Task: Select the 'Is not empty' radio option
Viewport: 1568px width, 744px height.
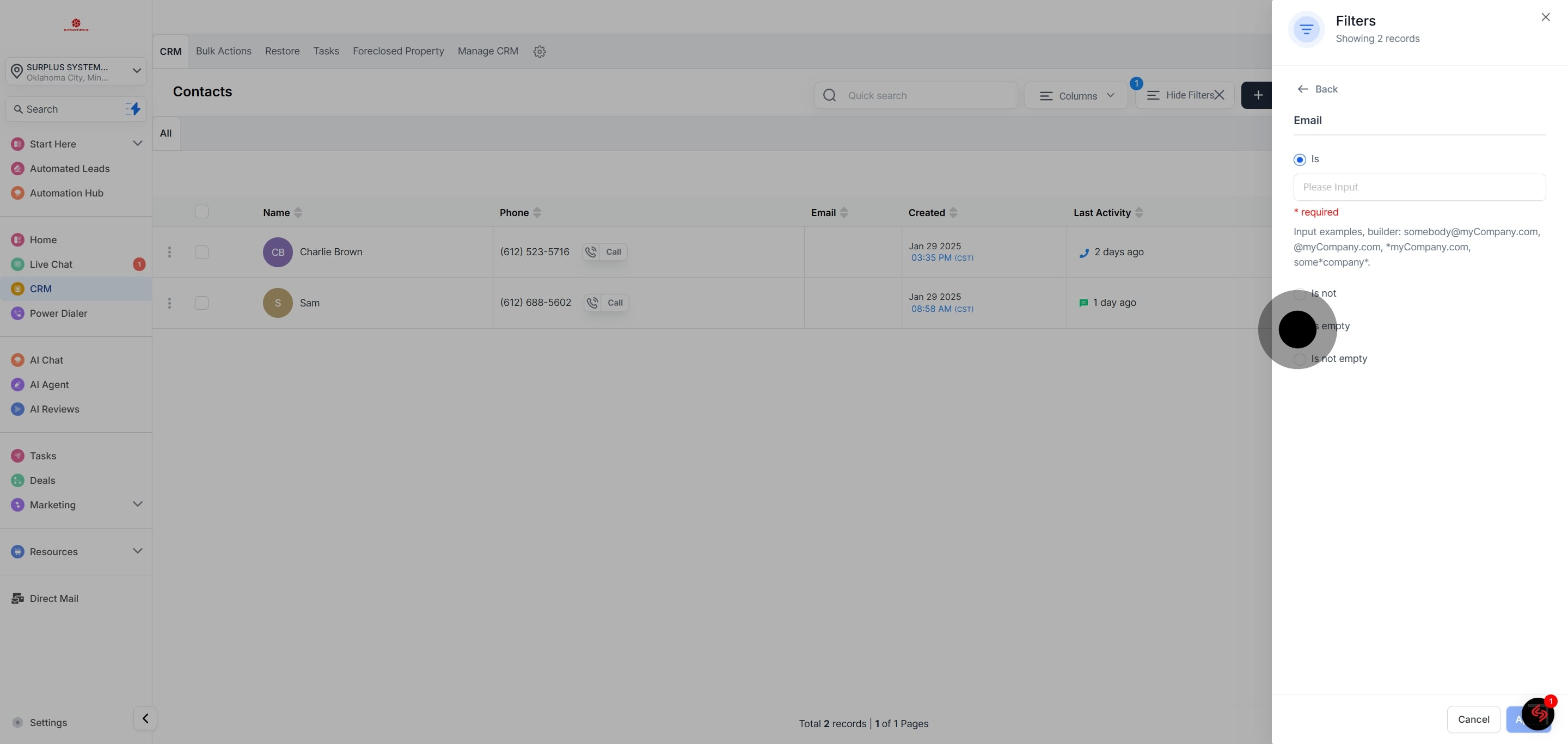Action: point(1300,360)
